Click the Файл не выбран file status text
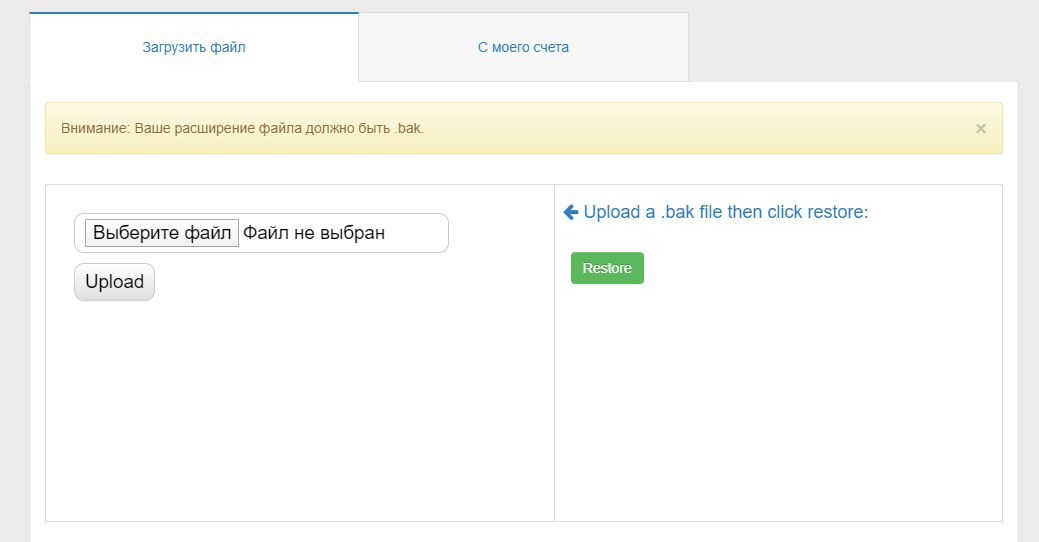 click(313, 233)
